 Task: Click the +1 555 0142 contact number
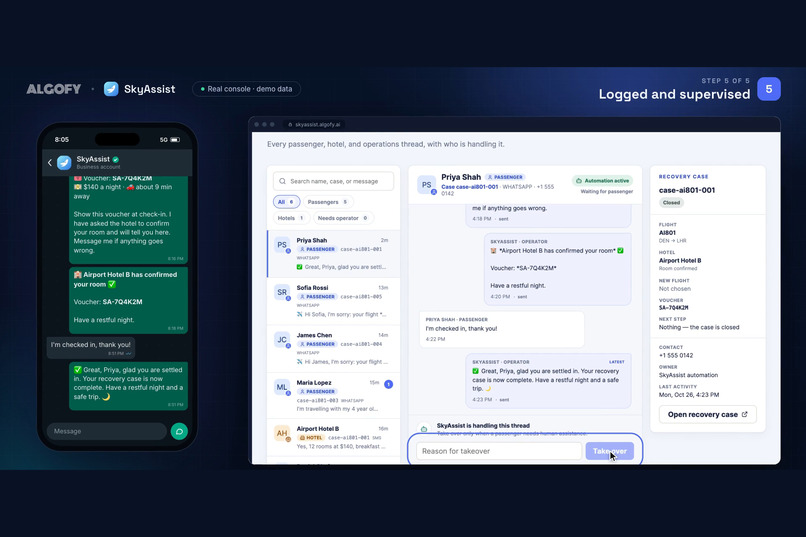pyautogui.click(x=676, y=356)
